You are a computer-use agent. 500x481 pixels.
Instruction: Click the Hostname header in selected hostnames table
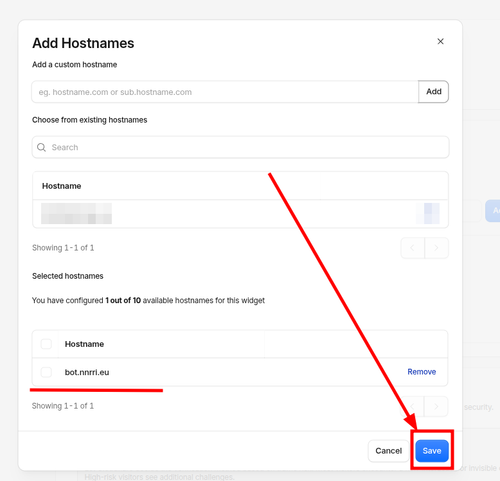point(84,344)
